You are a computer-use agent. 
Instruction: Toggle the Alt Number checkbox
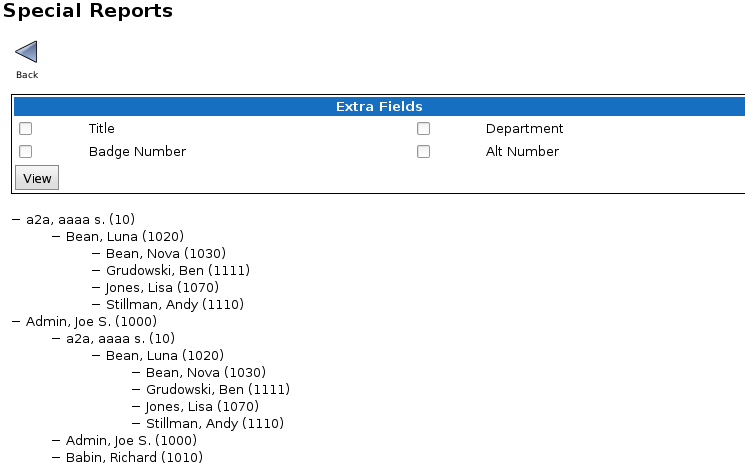[x=423, y=151]
